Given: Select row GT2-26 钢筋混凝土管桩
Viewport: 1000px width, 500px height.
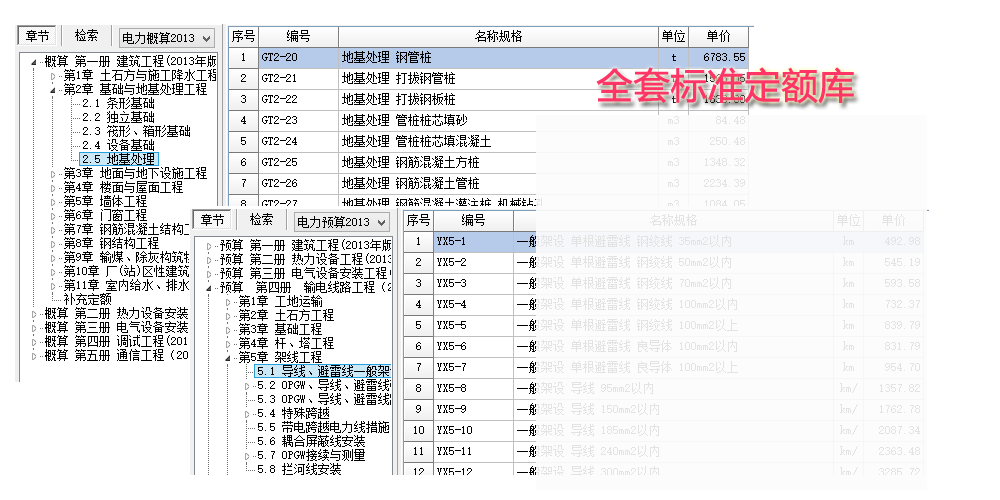Looking at the screenshot, I should coord(488,184).
